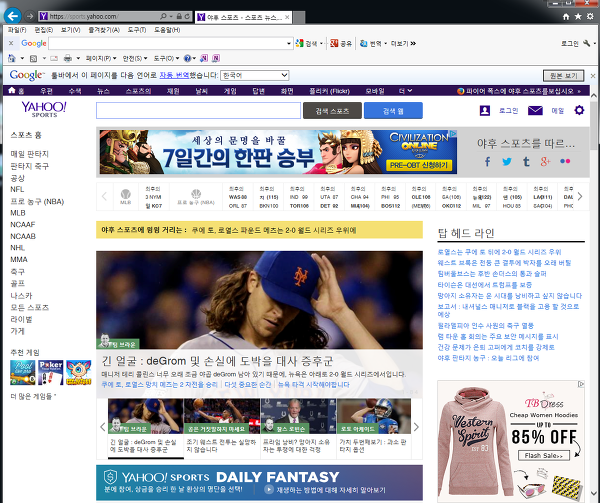Open the NFL sidebar link
The width and height of the screenshot is (600, 503).
[17, 189]
